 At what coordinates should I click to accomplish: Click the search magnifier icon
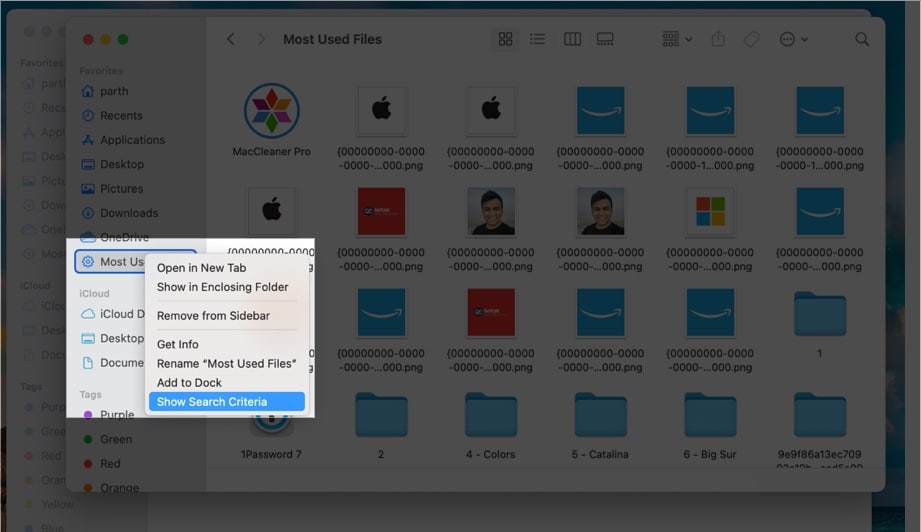[862, 39]
